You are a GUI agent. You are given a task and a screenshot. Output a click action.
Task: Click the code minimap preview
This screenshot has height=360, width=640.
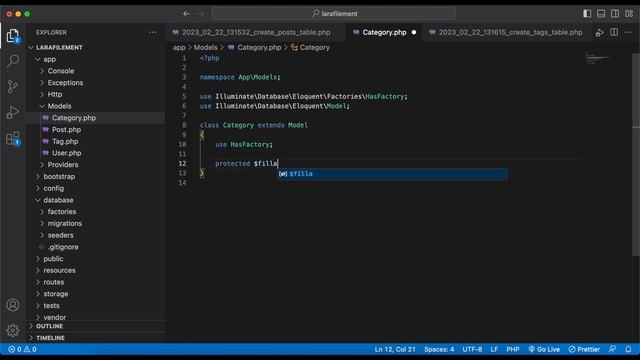click(597, 59)
